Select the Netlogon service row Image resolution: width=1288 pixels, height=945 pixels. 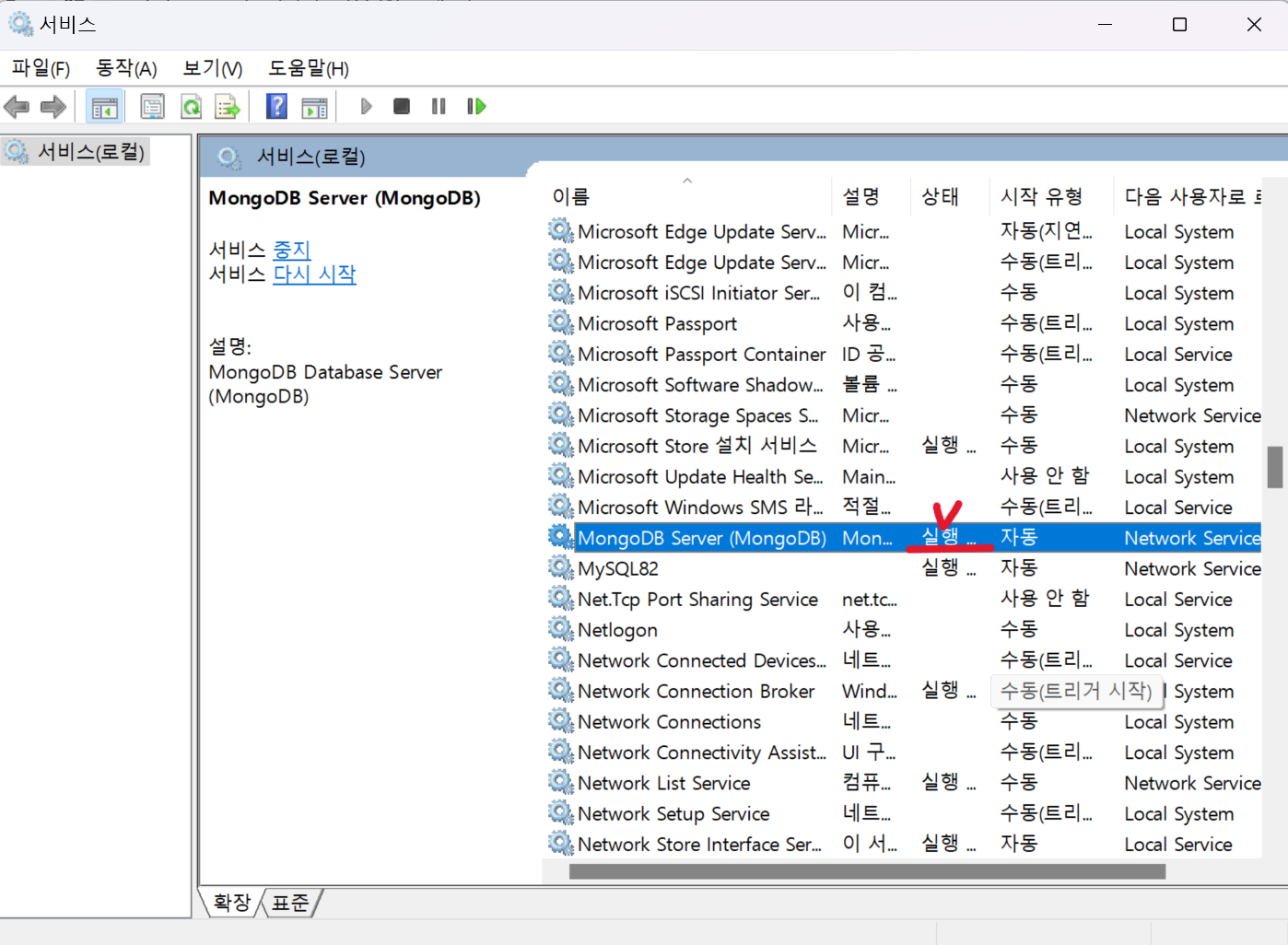coord(904,630)
